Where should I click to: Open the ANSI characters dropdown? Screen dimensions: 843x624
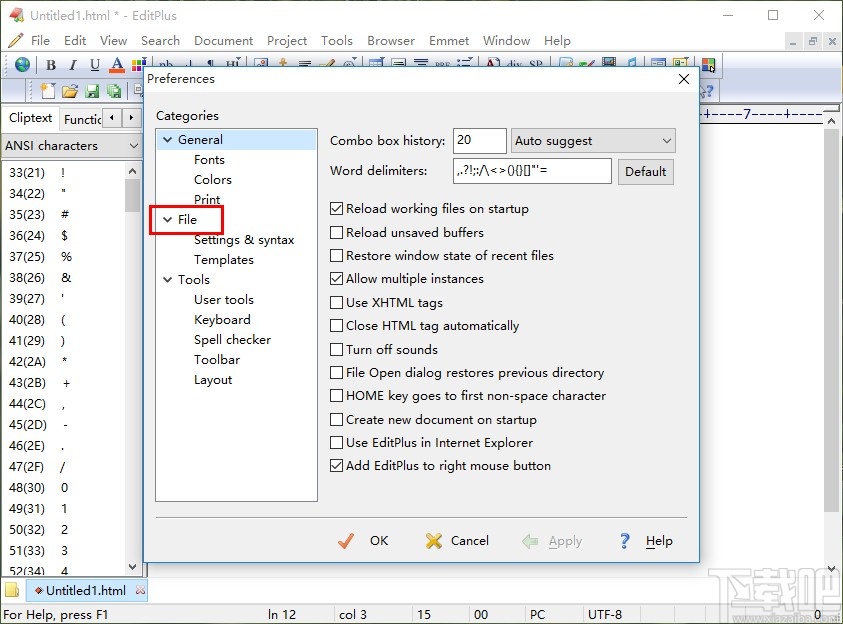[x=71, y=146]
